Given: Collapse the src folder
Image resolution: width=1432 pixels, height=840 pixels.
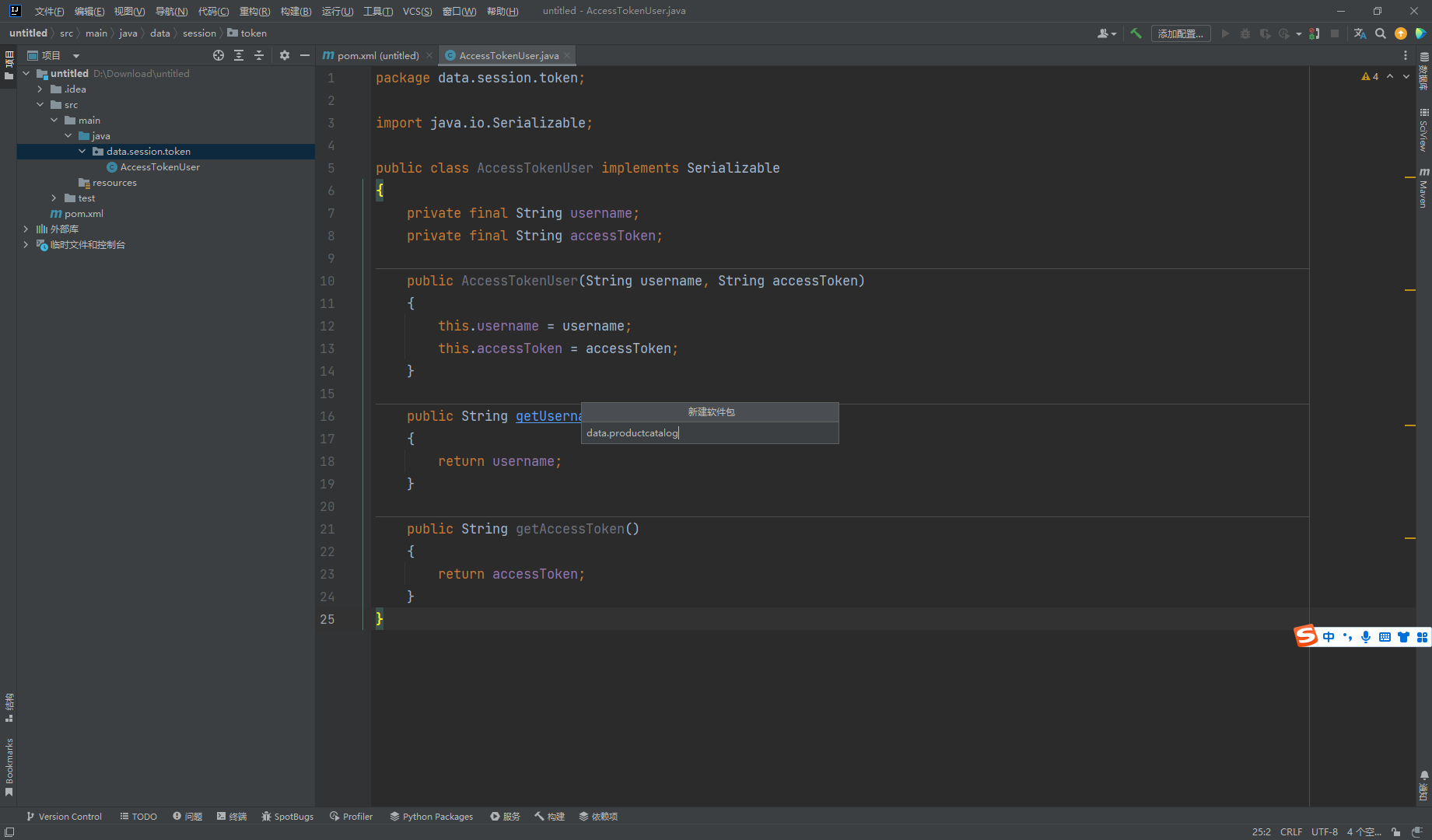Looking at the screenshot, I should coord(40,105).
